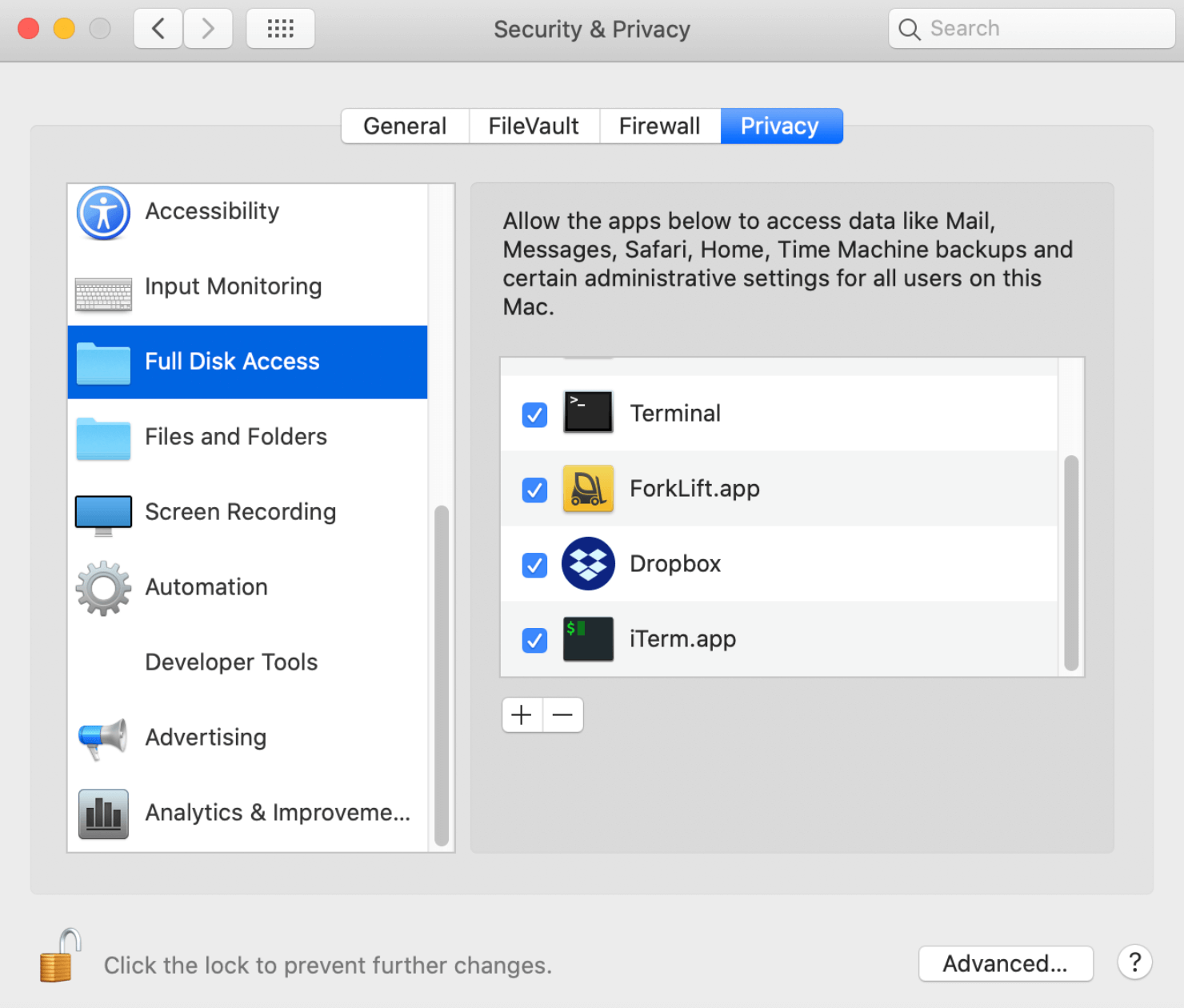Disable Dropbox full disk access
This screenshot has width=1184, height=1008.
534,565
